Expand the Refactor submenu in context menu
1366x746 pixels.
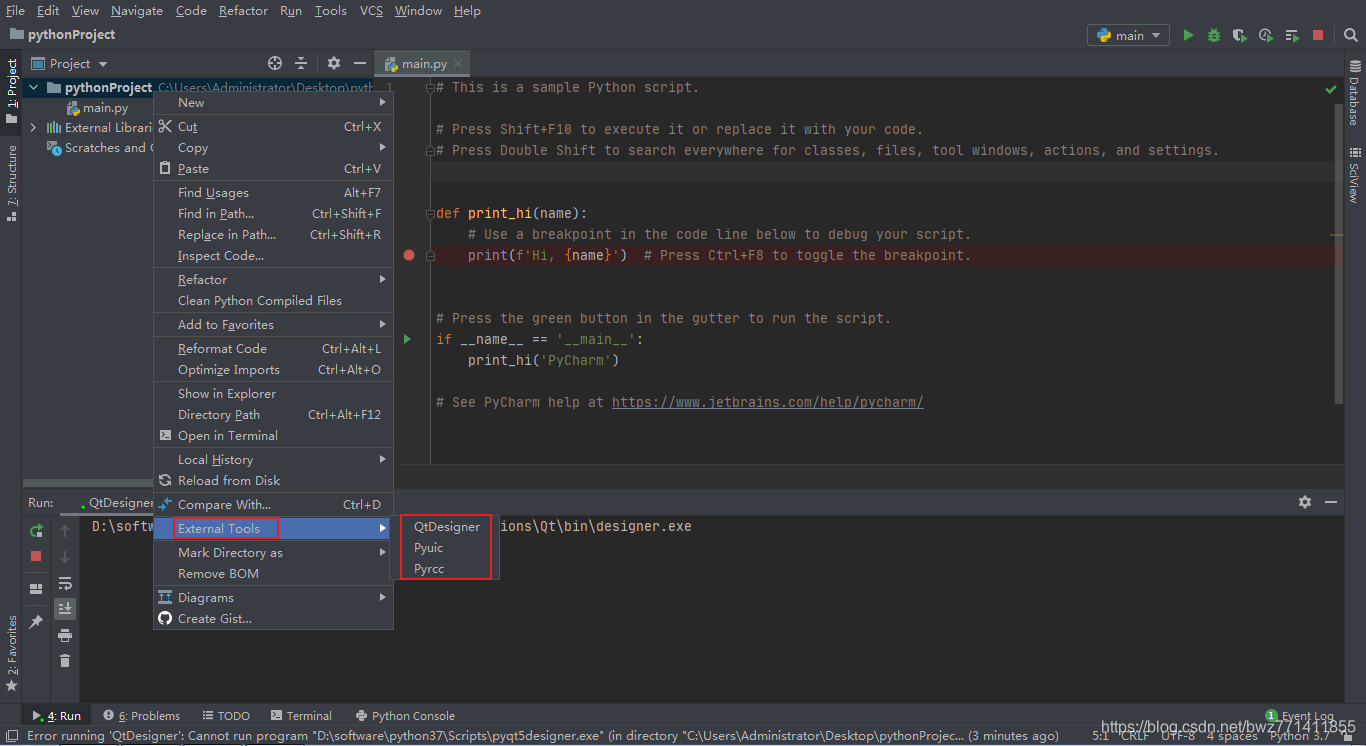pos(273,280)
